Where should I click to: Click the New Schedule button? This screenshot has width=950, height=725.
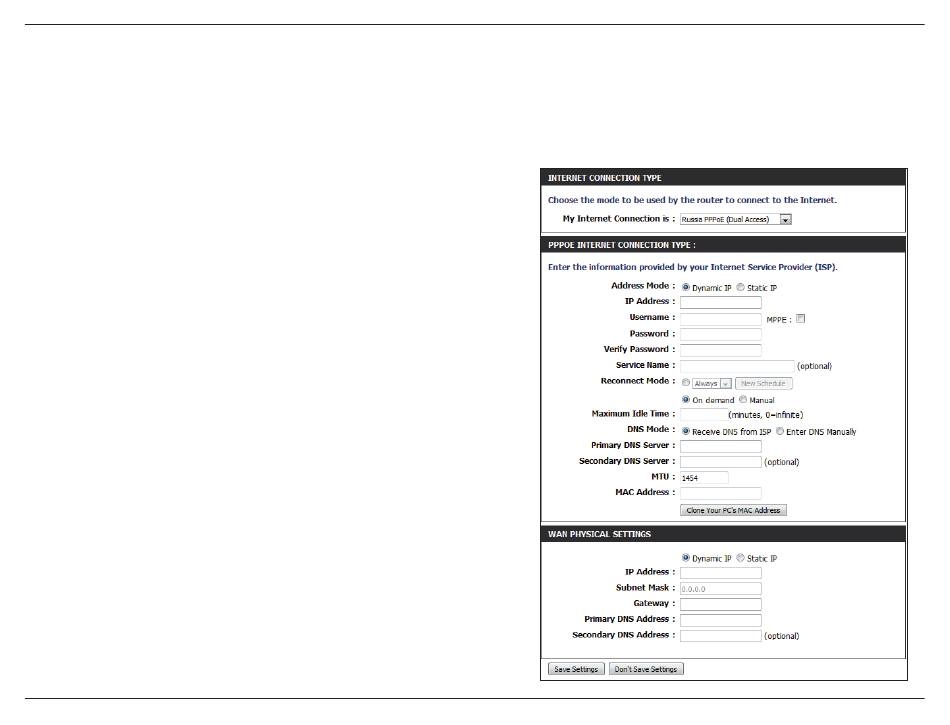[763, 383]
